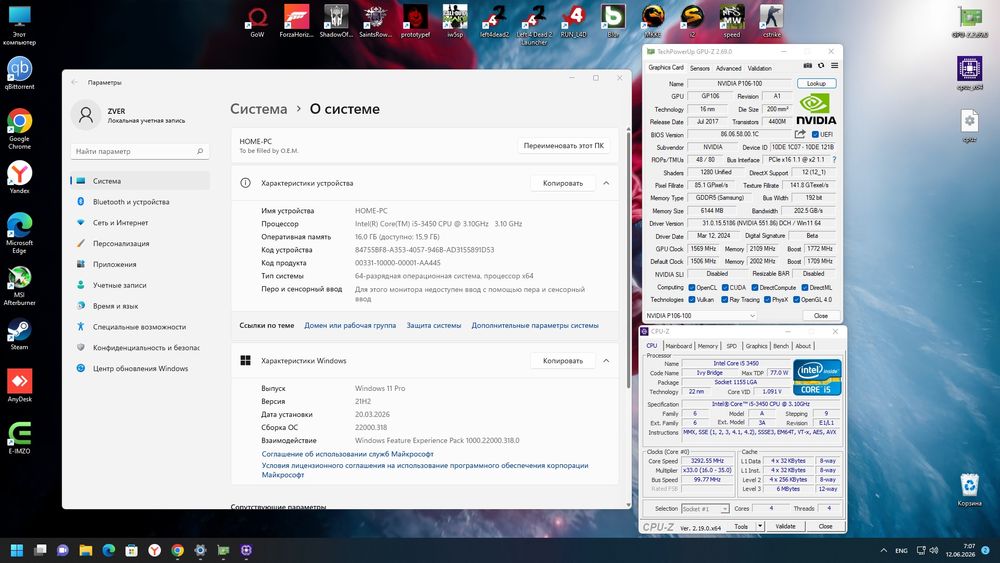Click the GPU-Z screenshot camera icon

807,66
